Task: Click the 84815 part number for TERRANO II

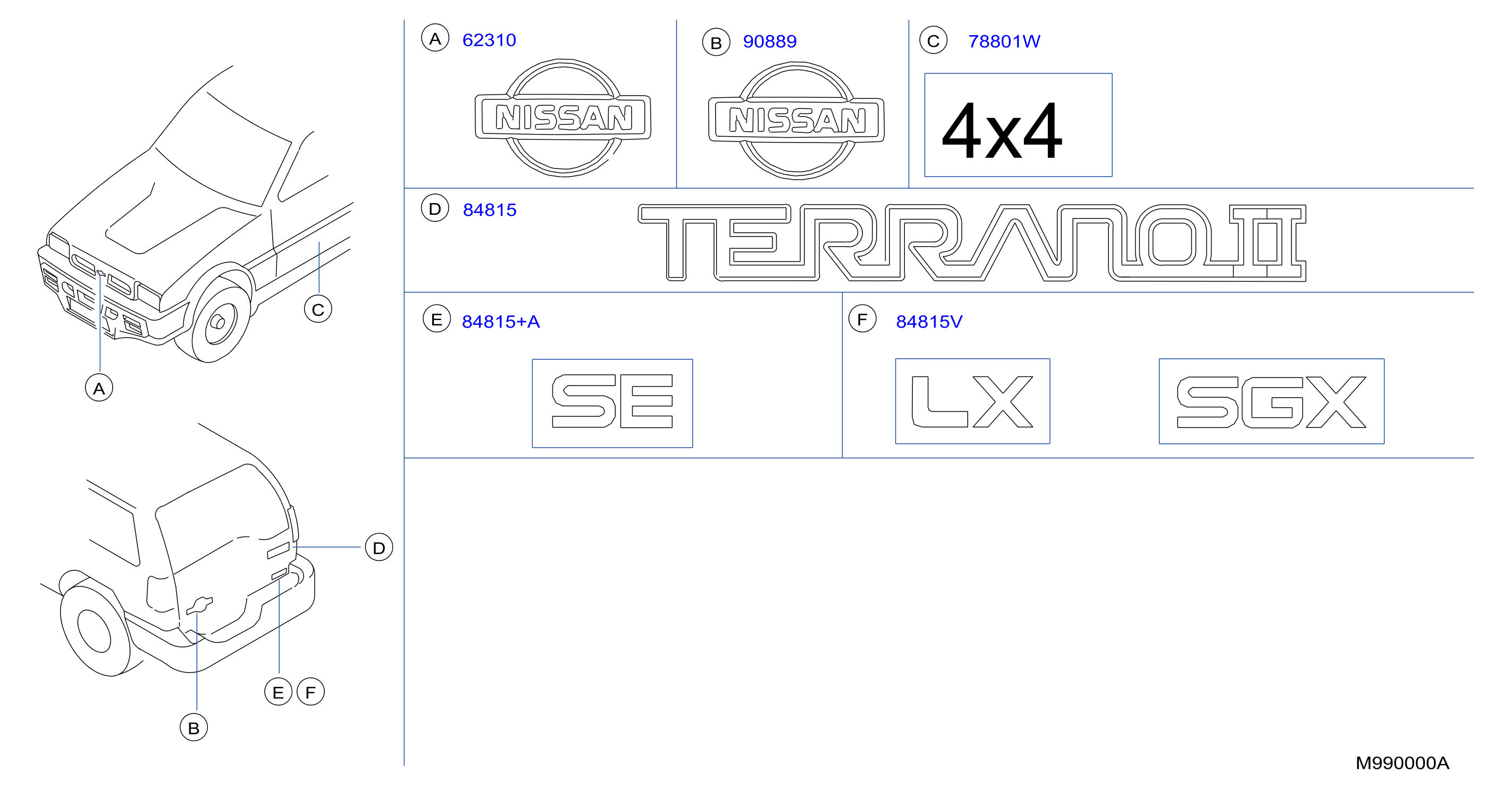Action: 490,209
